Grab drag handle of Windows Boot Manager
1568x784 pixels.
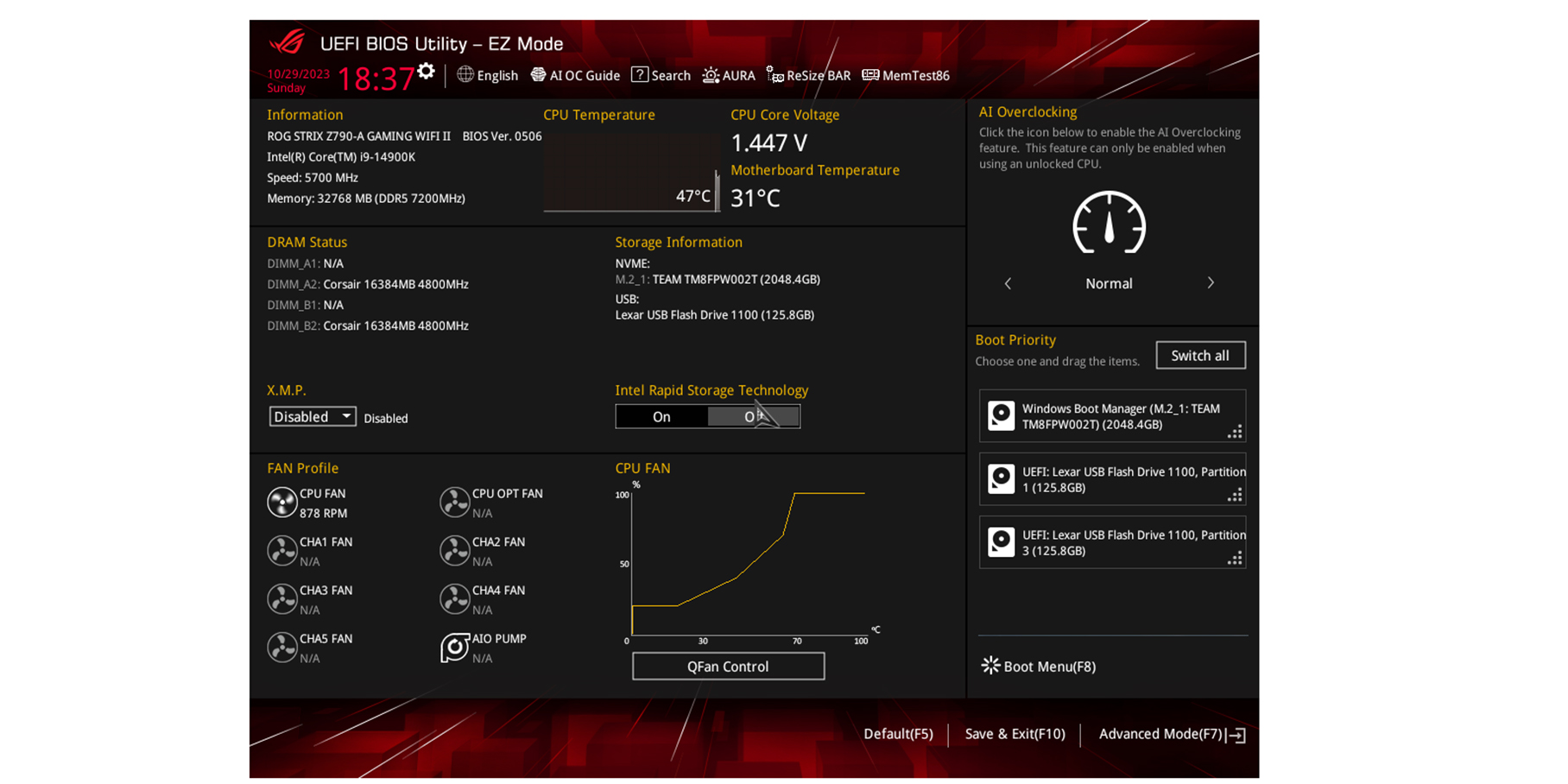click(1235, 432)
